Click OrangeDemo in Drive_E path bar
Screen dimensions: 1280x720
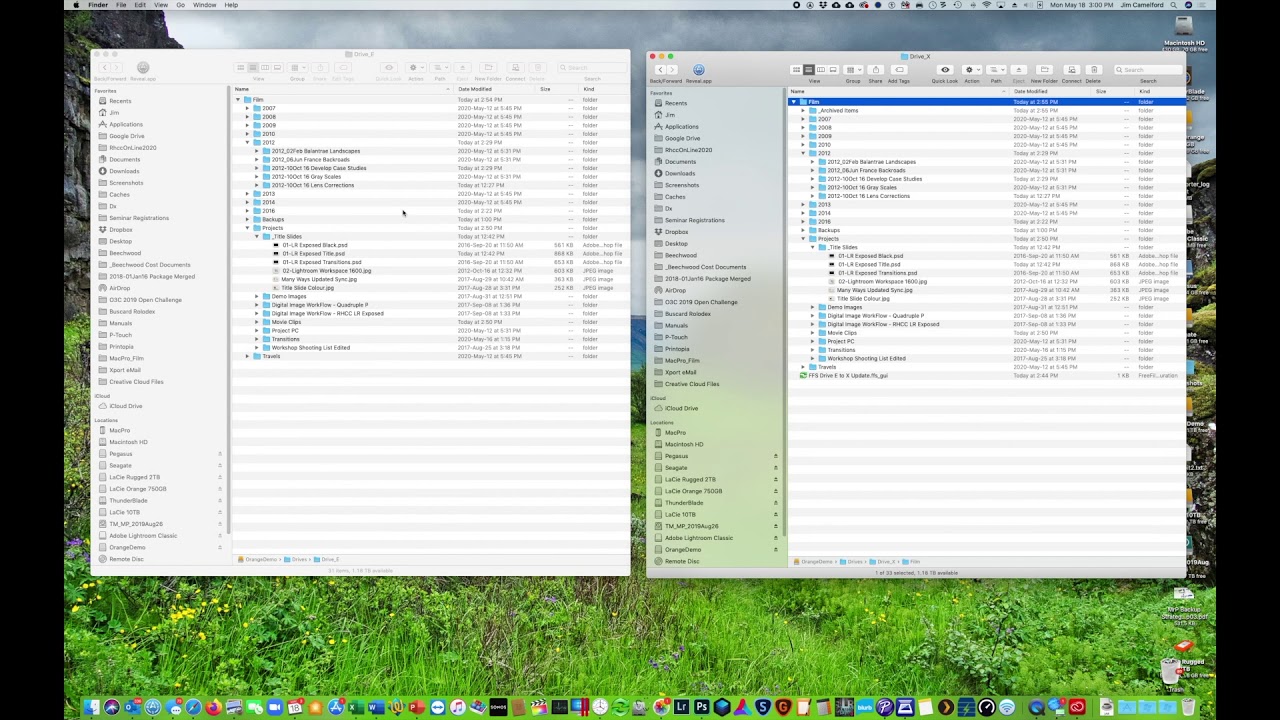pyautogui.click(x=258, y=559)
